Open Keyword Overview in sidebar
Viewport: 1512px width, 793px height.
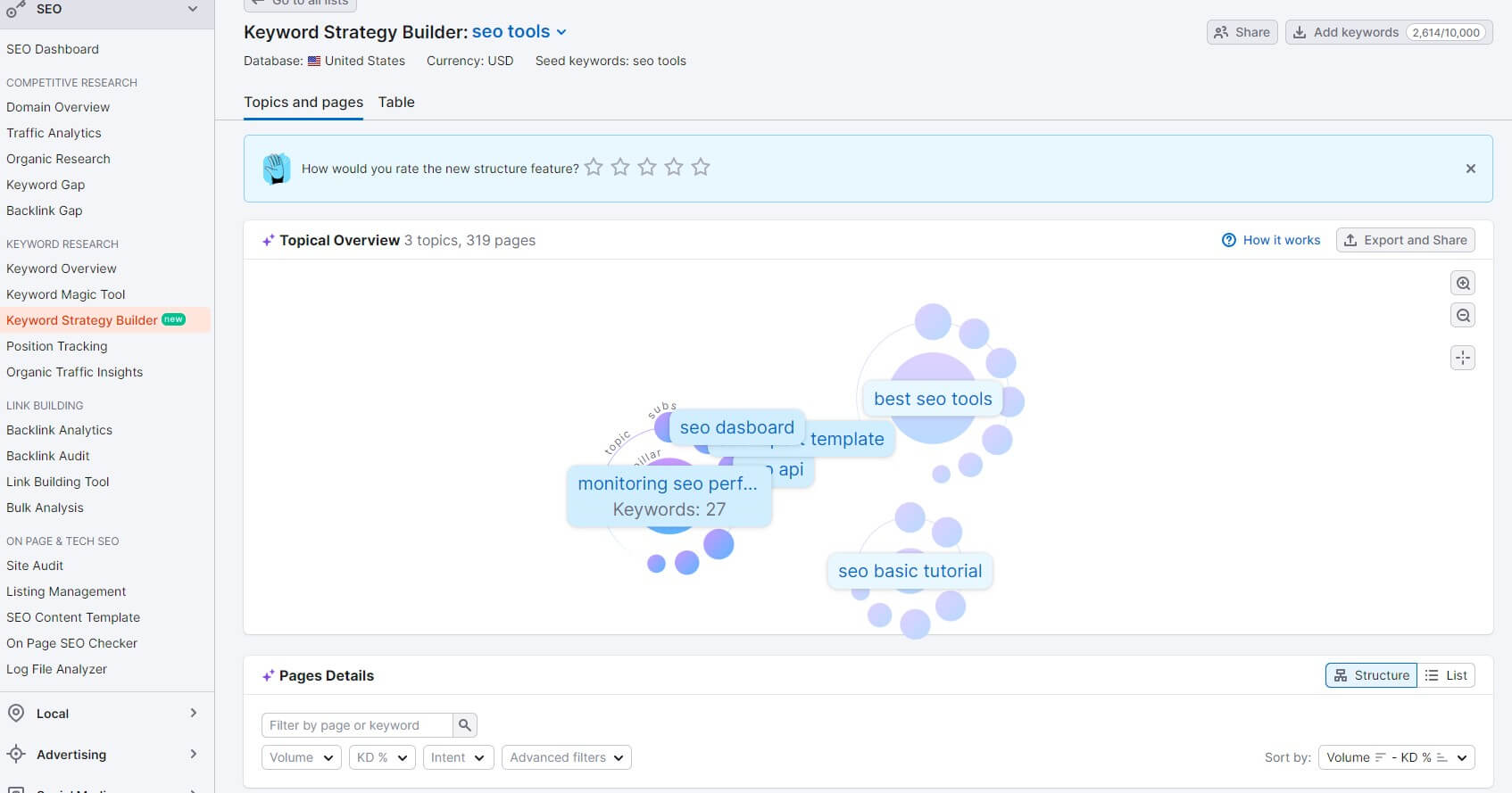tap(62, 268)
